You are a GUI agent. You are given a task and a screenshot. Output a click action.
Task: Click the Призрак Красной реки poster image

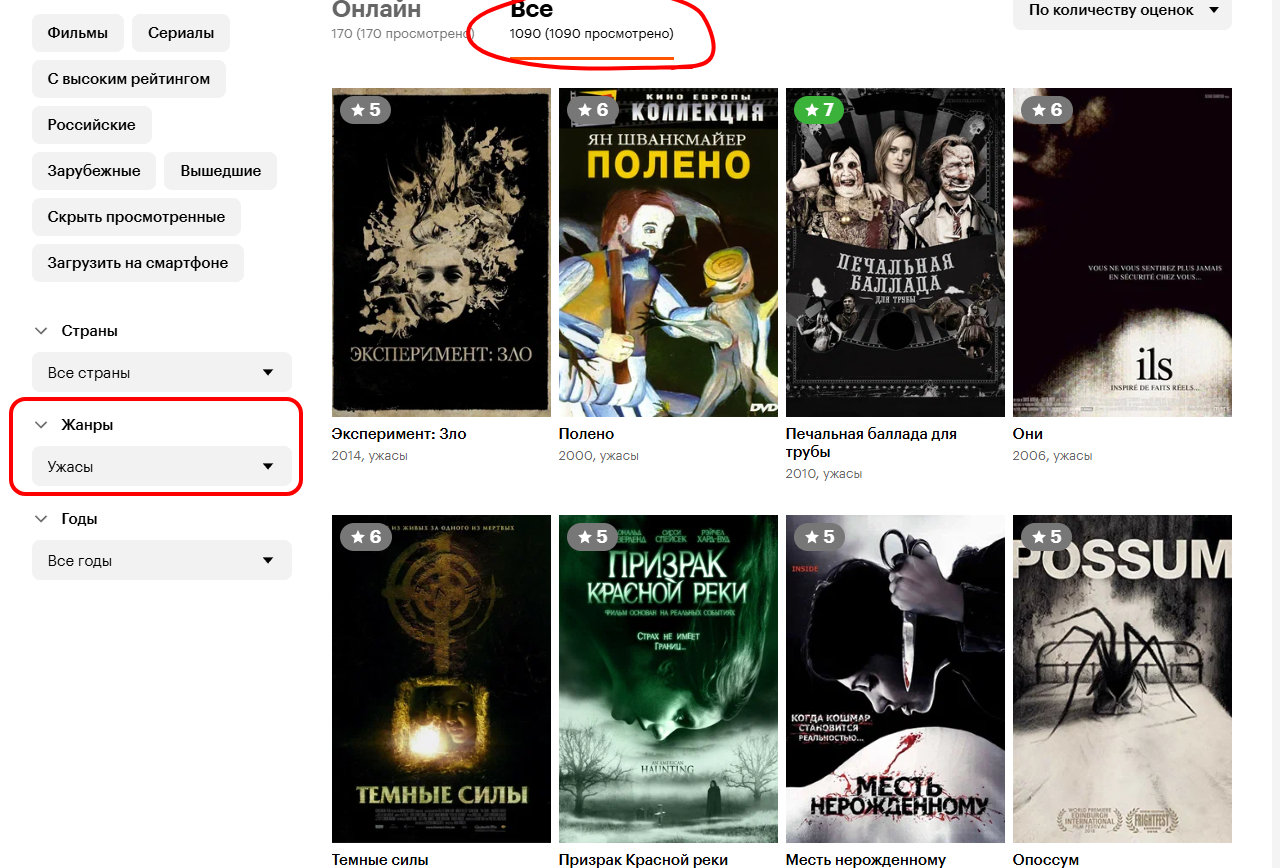[668, 679]
